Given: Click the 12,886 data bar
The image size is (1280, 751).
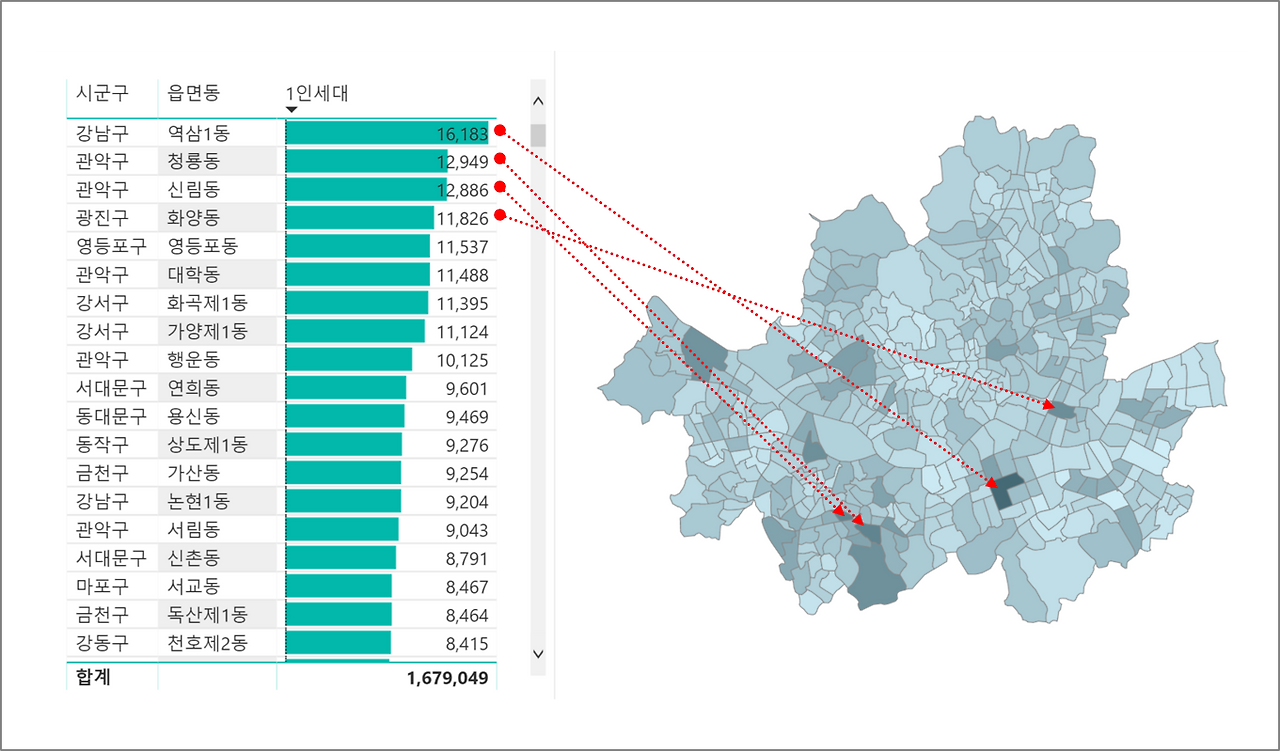Looking at the screenshot, I should click(x=366, y=189).
